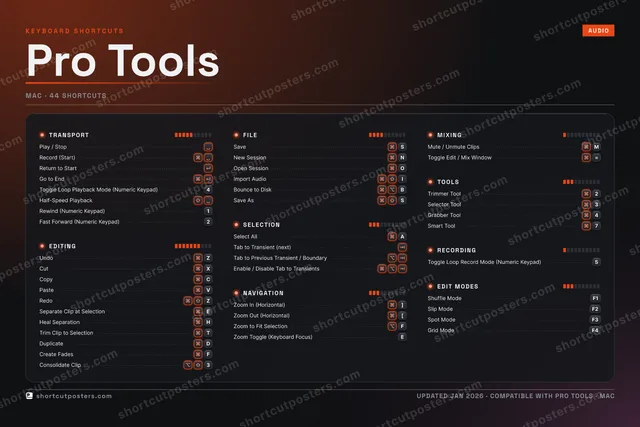Click the X key beside Cut
640x427 pixels.
click(208, 269)
